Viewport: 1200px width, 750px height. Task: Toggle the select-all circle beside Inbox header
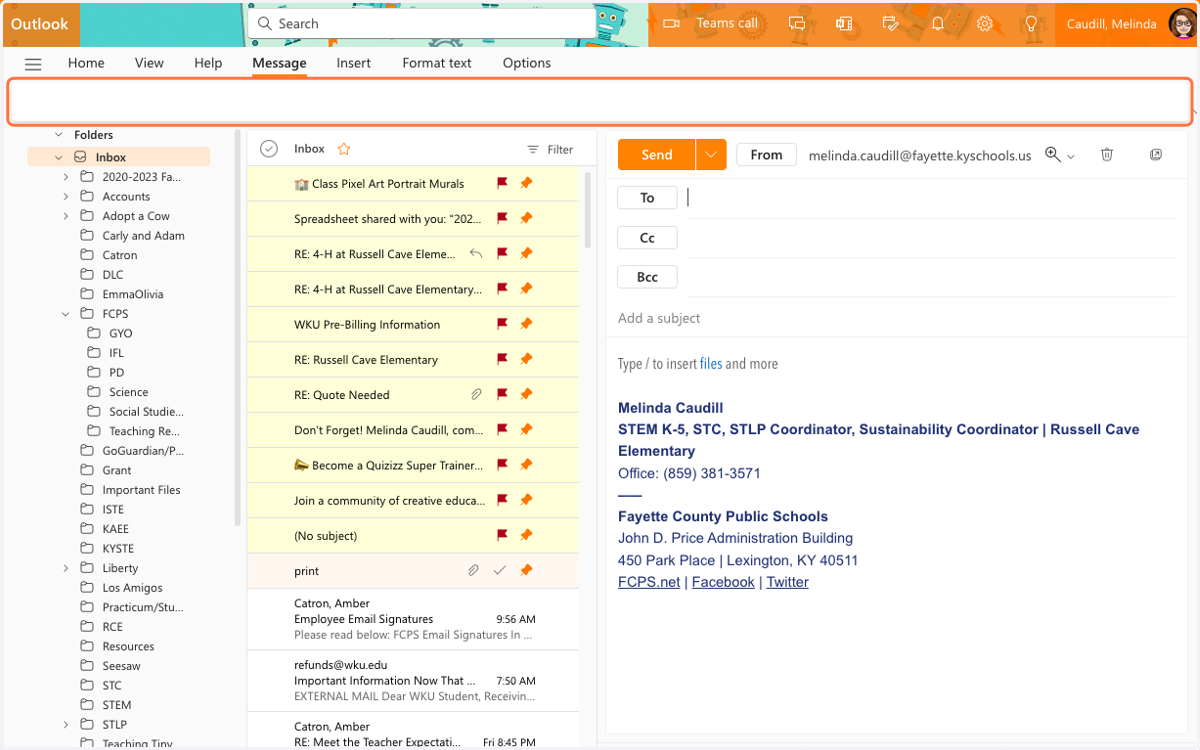point(268,149)
